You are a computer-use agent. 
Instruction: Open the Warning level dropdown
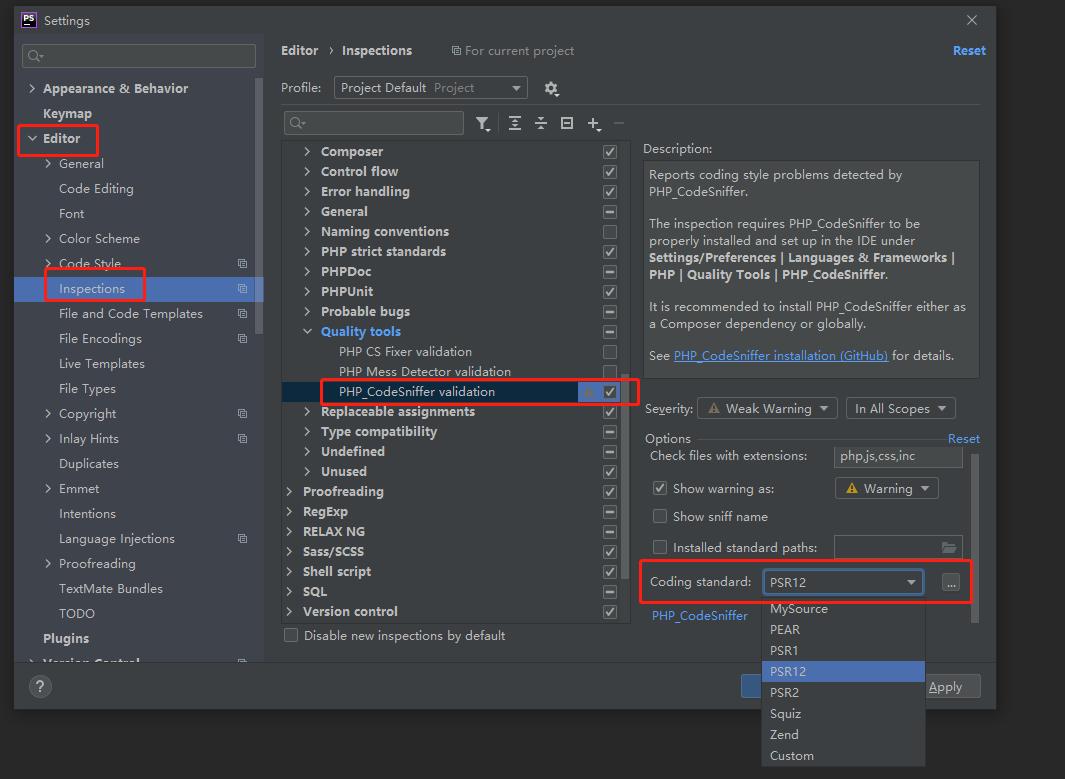click(886, 488)
